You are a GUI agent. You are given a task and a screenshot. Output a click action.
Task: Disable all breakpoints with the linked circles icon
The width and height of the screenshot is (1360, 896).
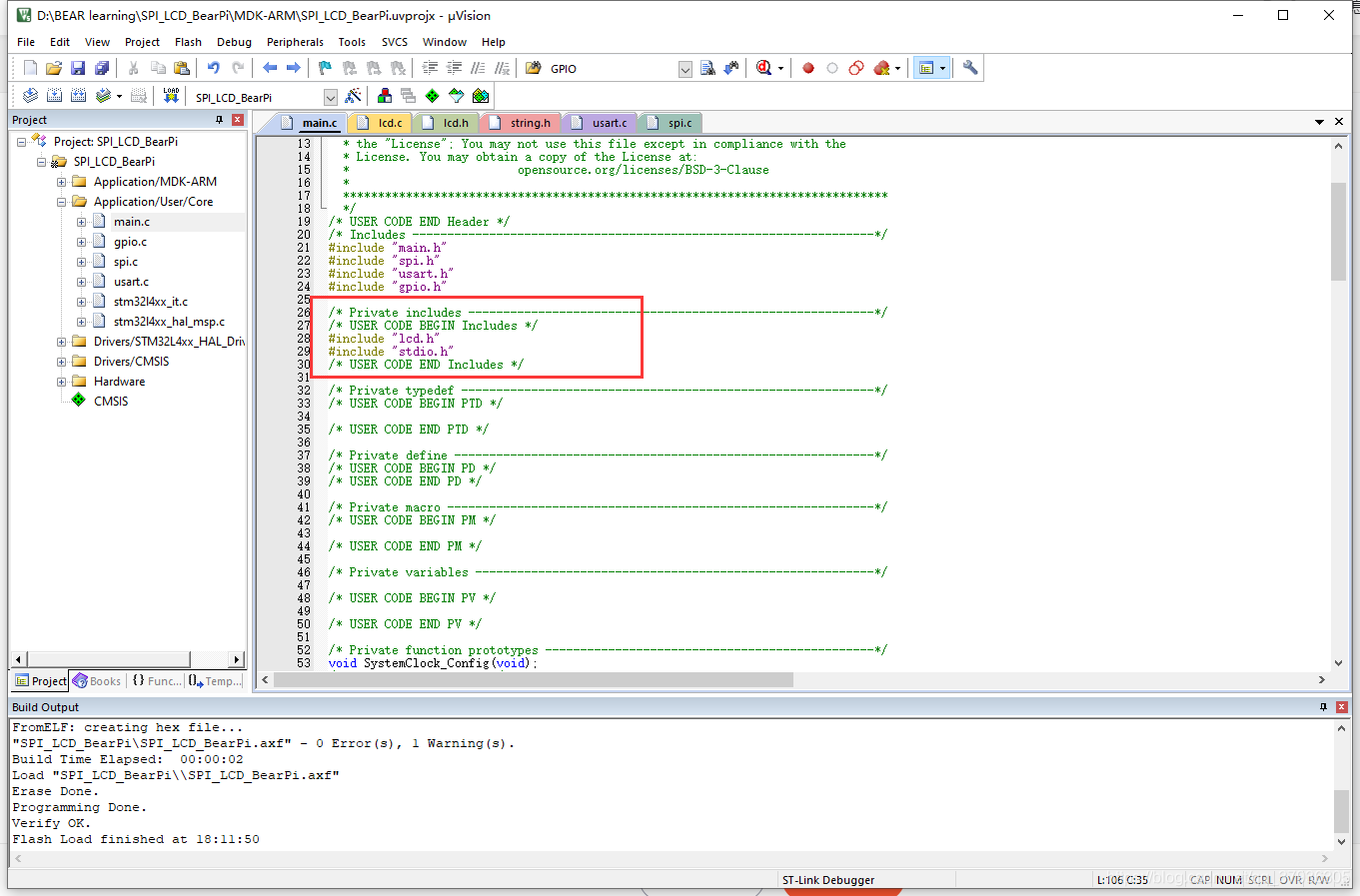(x=856, y=68)
